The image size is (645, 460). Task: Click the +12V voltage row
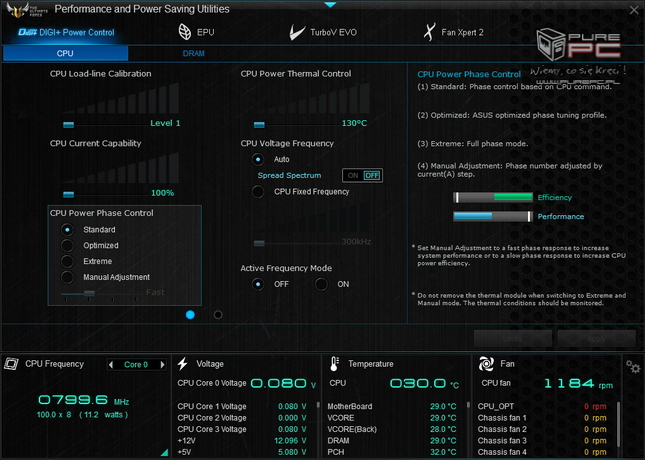(242, 441)
